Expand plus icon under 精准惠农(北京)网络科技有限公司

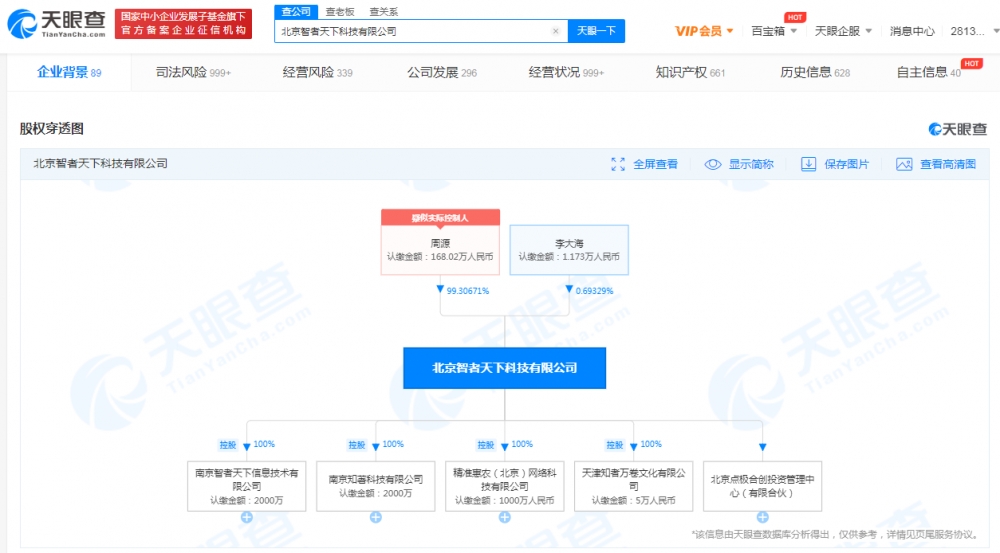coord(504,517)
